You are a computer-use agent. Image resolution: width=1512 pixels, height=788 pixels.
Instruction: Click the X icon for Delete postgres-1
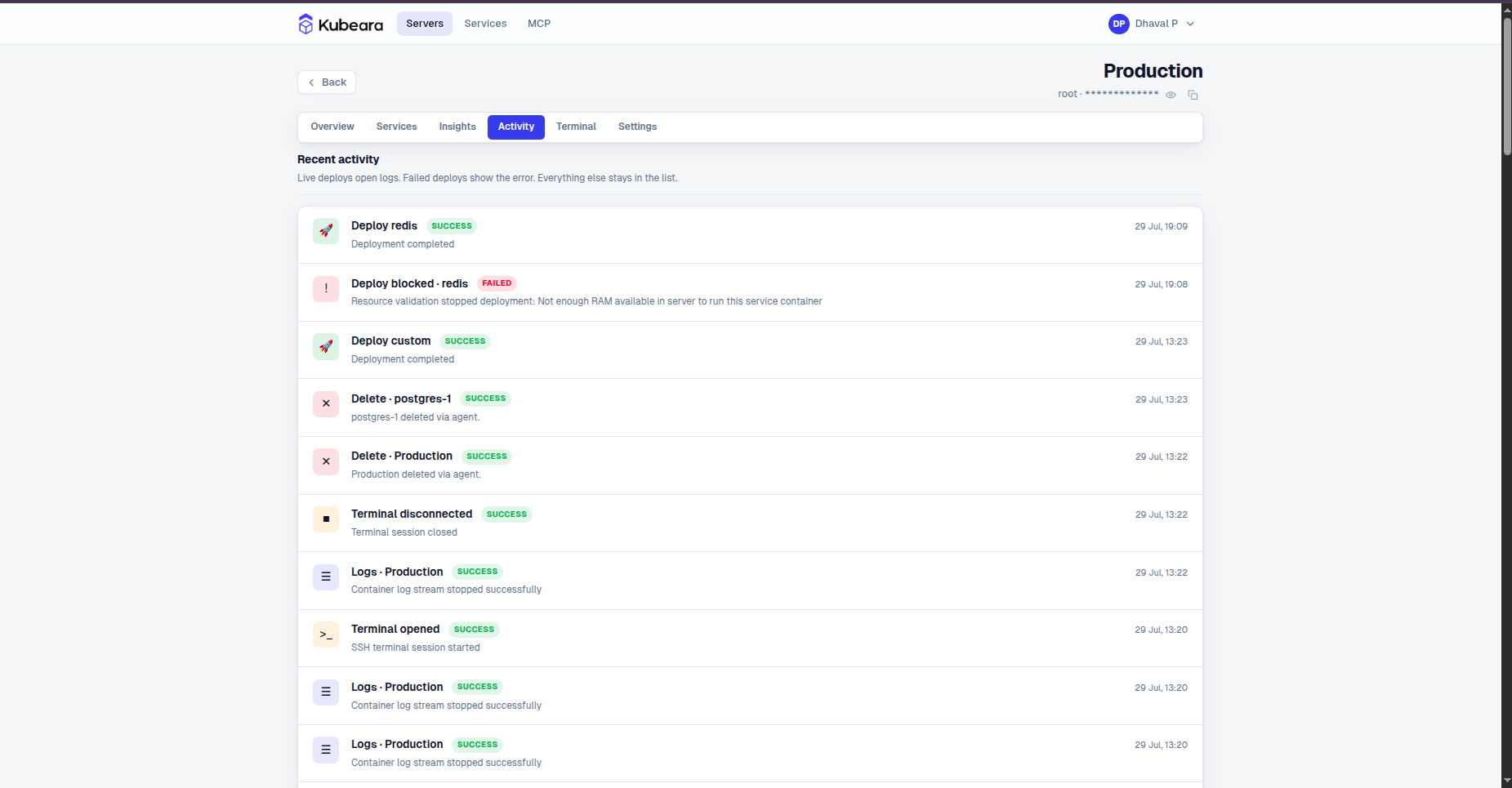coord(326,403)
